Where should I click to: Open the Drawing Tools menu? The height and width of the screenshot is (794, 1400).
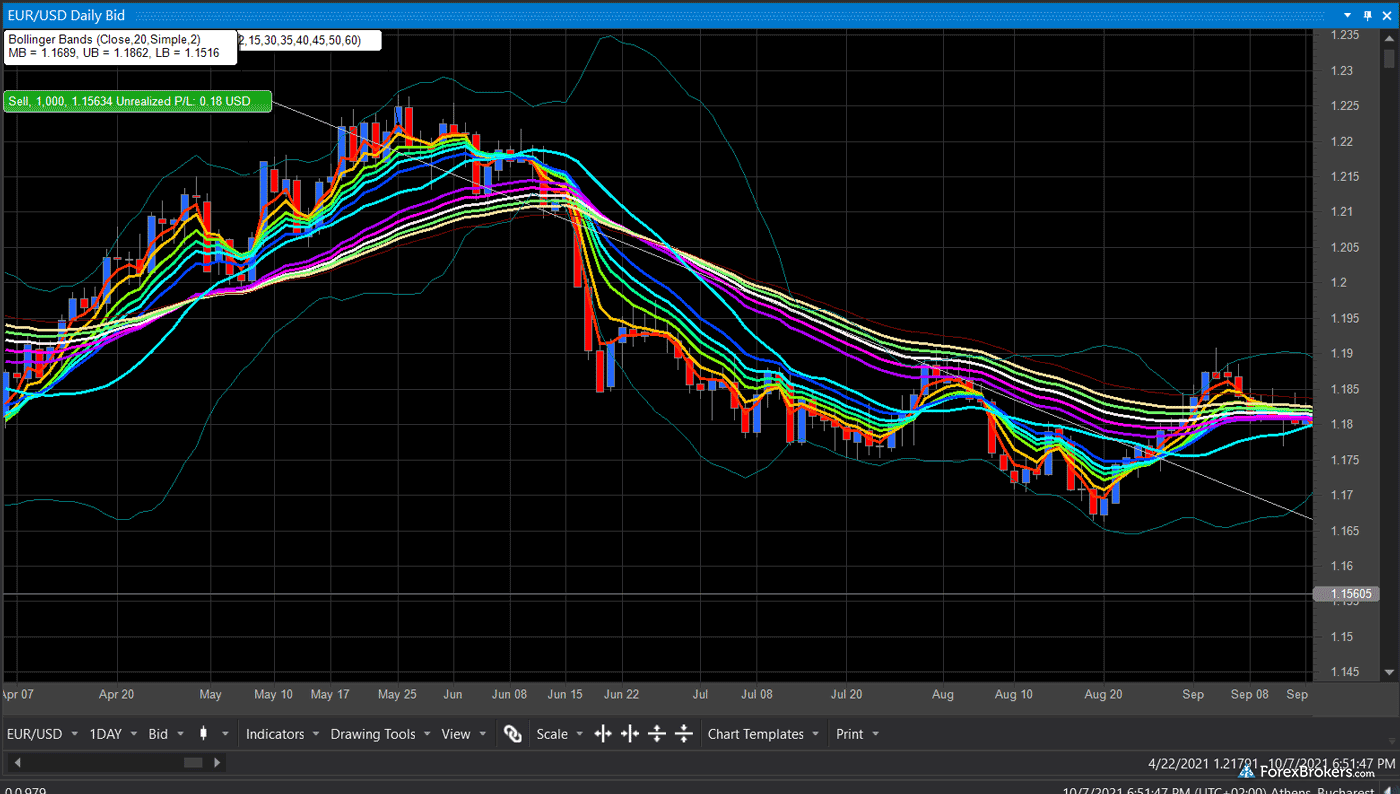pyautogui.click(x=379, y=733)
